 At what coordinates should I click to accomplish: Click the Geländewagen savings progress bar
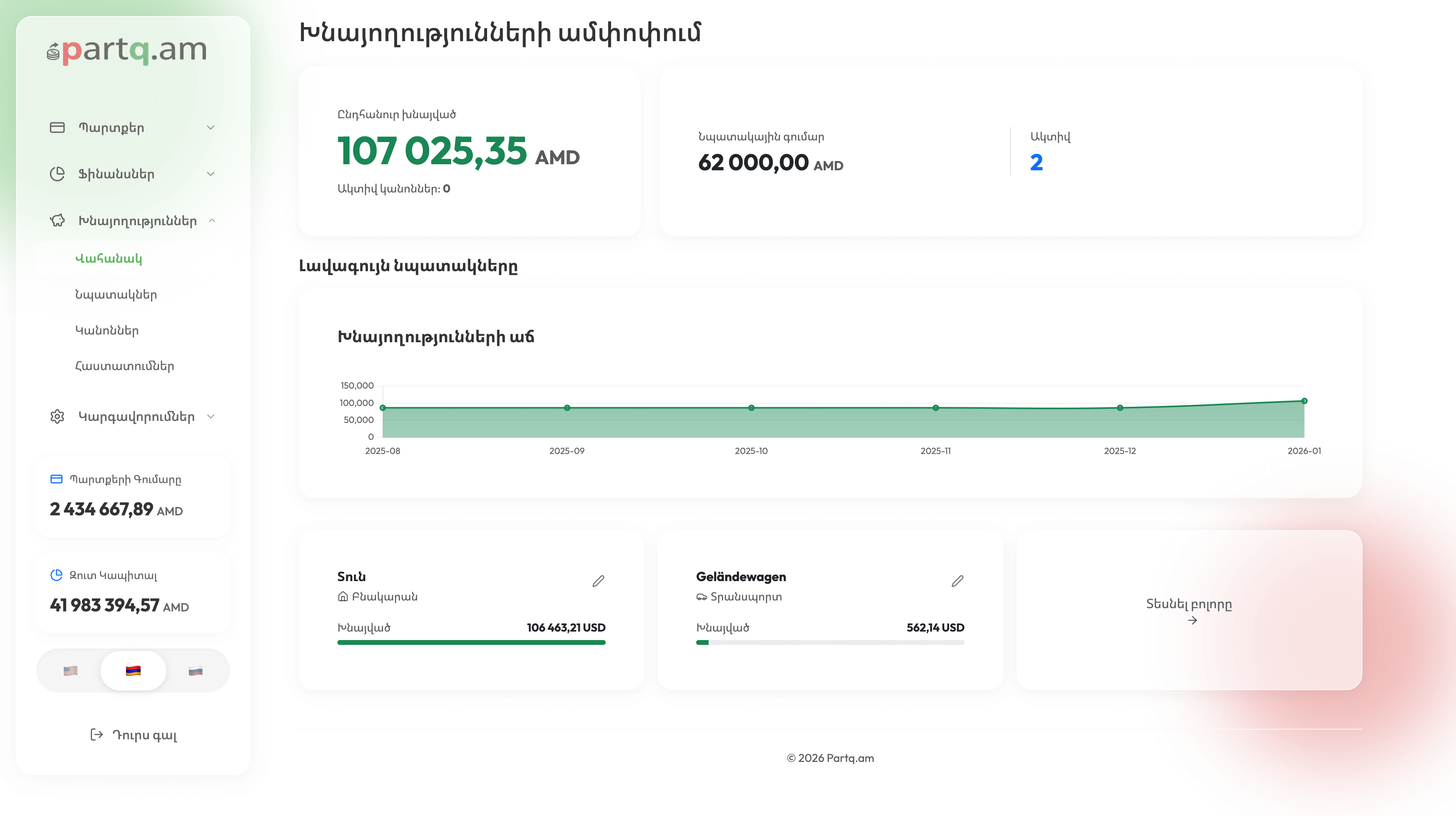(830, 642)
